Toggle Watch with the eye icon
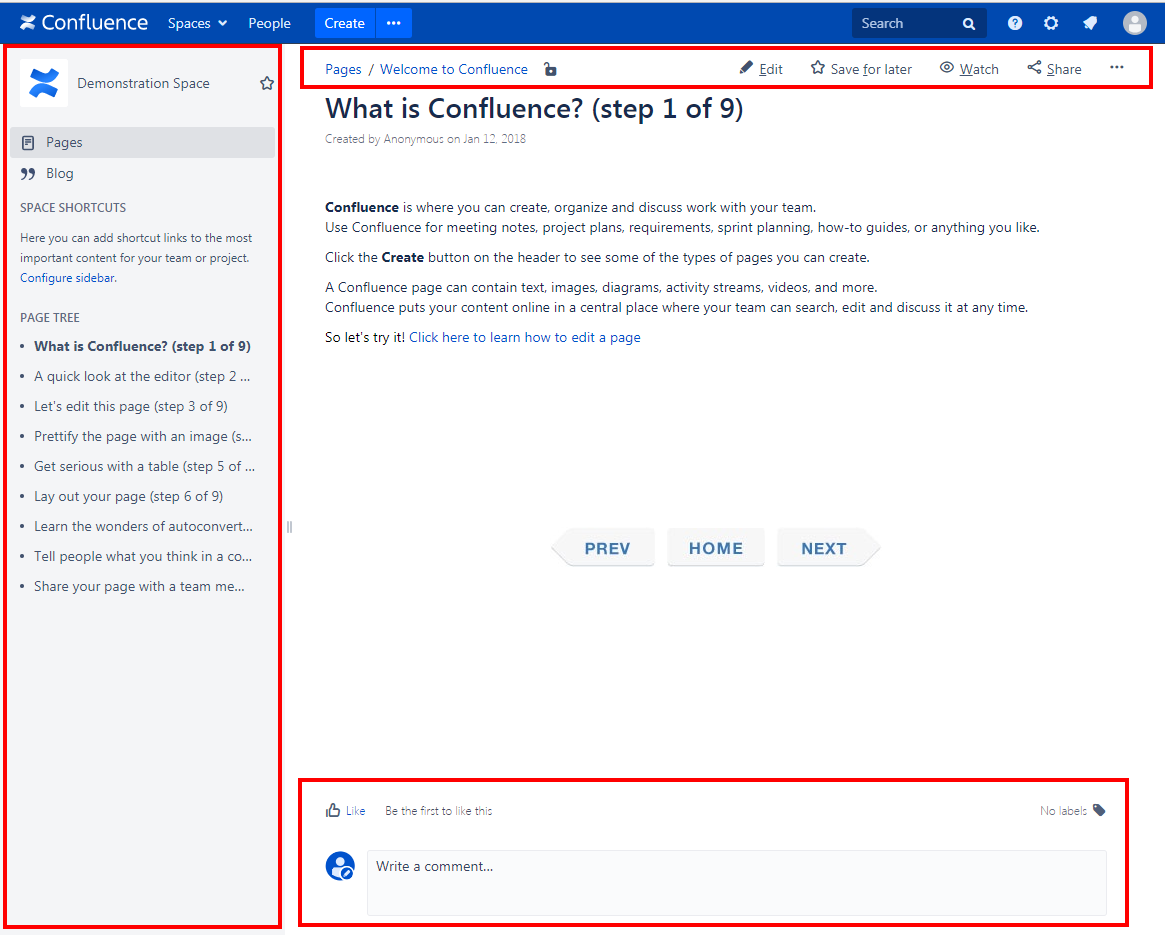This screenshot has width=1165, height=935. (969, 69)
